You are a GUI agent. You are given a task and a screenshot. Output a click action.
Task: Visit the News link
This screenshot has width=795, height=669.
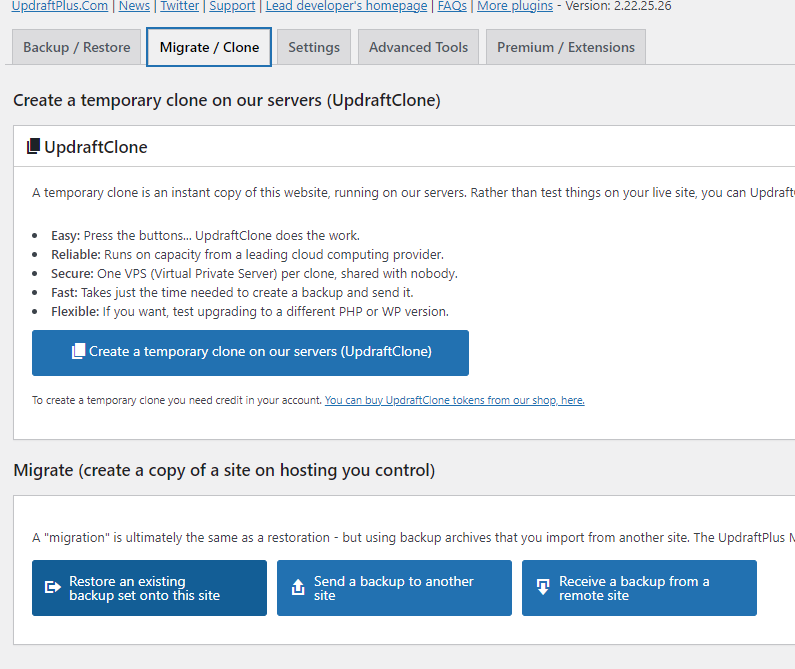(134, 6)
